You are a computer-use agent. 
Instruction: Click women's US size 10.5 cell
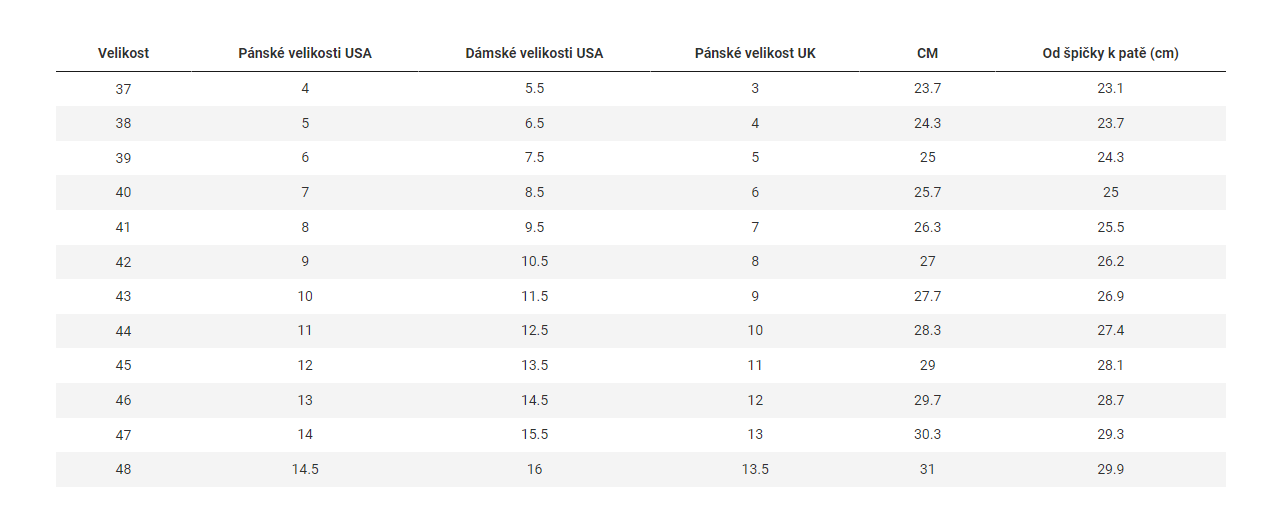pos(534,262)
